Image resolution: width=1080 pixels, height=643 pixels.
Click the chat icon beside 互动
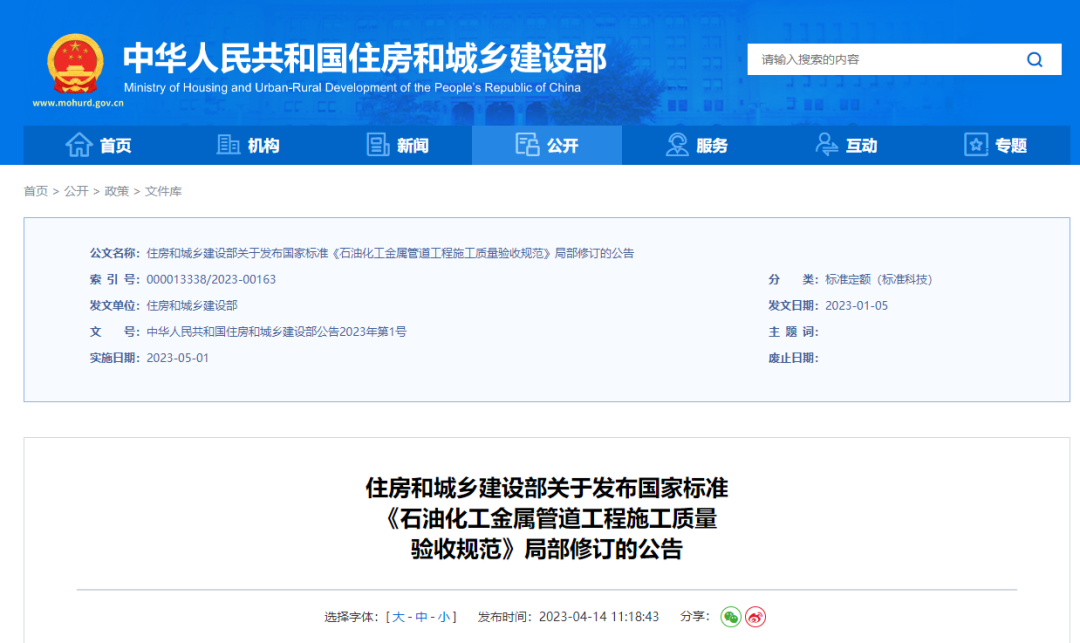point(825,144)
